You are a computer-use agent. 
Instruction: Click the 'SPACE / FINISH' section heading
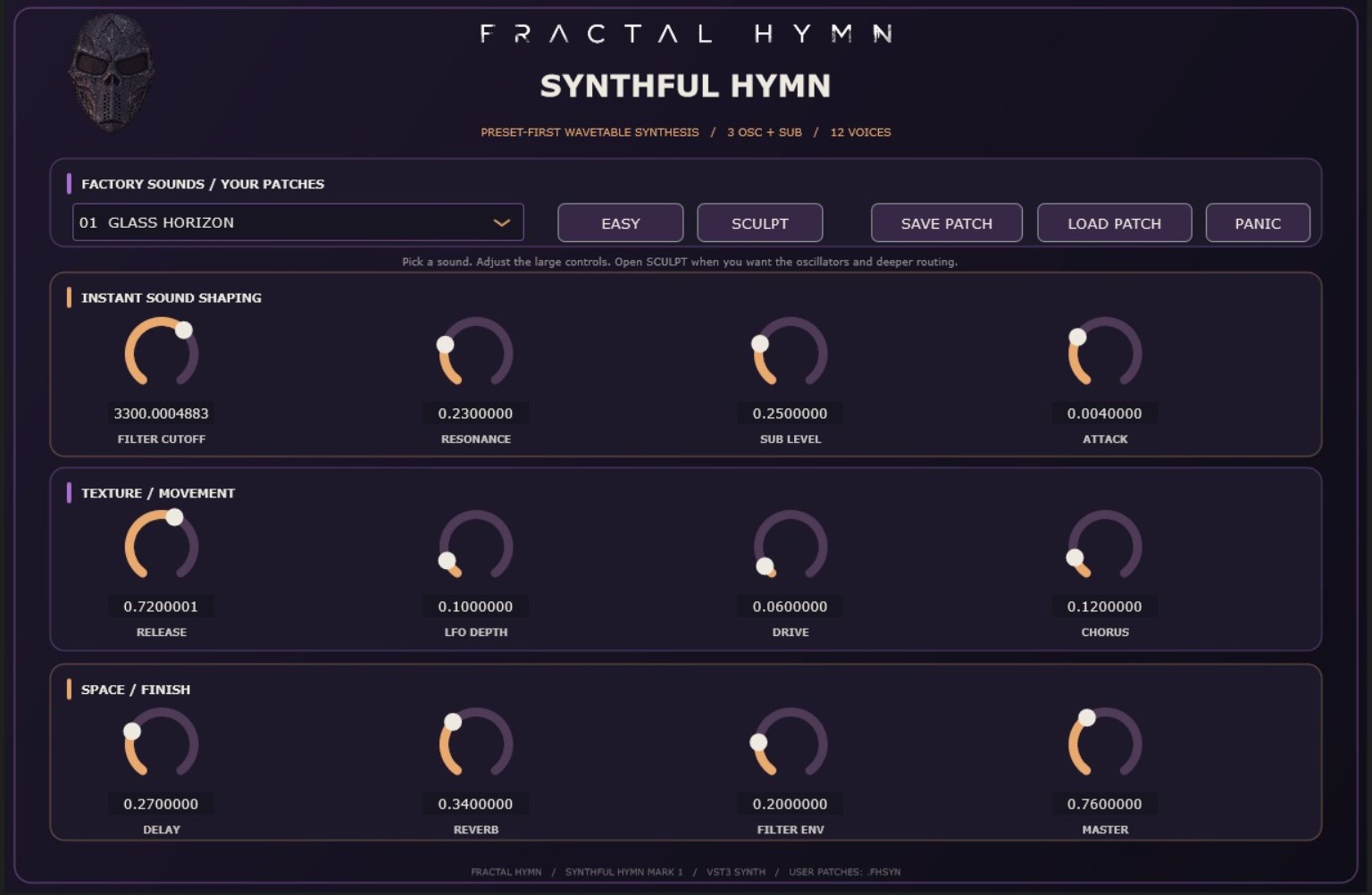[136, 690]
